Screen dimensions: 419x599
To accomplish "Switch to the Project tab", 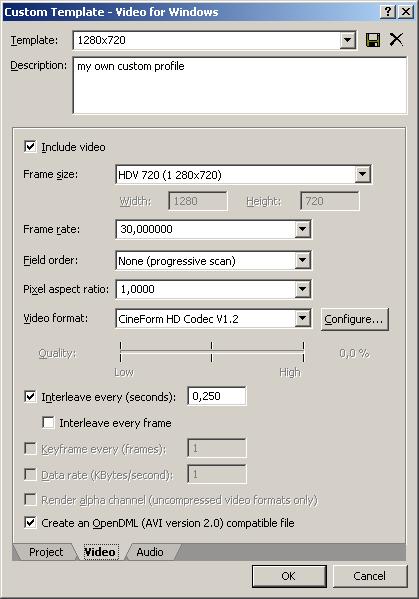I will coord(46,552).
